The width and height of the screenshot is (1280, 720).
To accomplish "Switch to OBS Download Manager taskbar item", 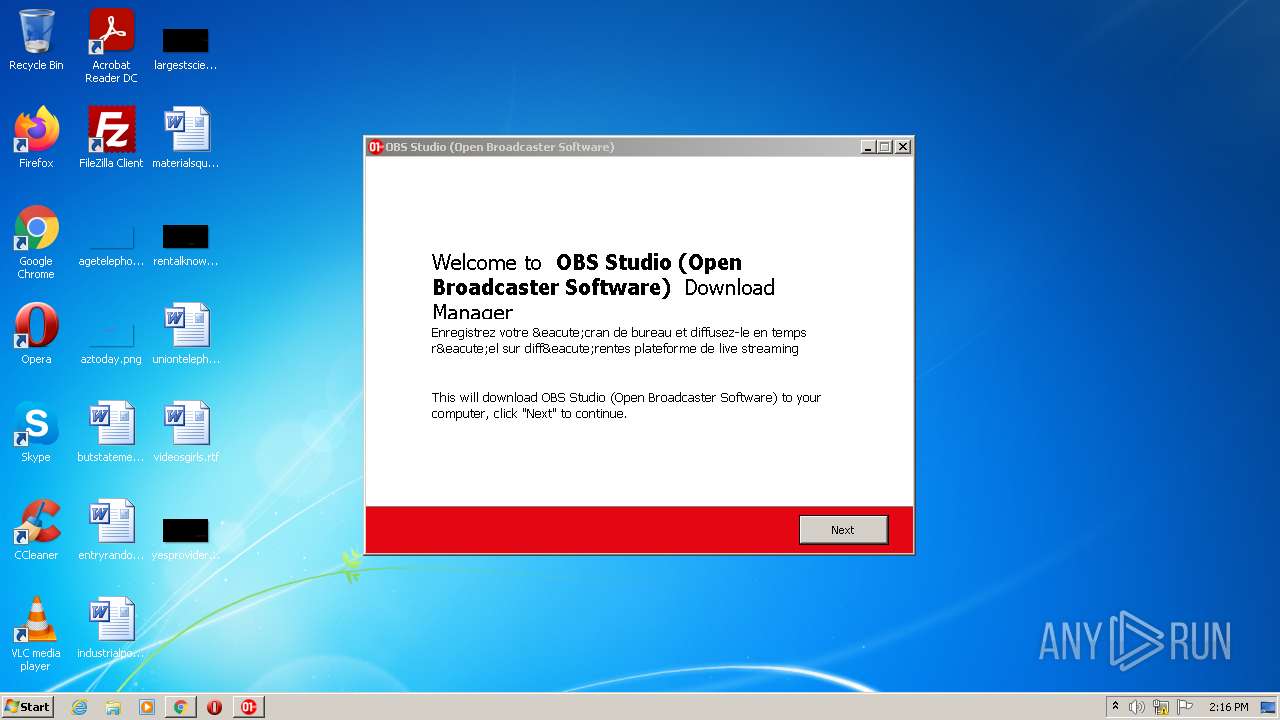I will [248, 707].
